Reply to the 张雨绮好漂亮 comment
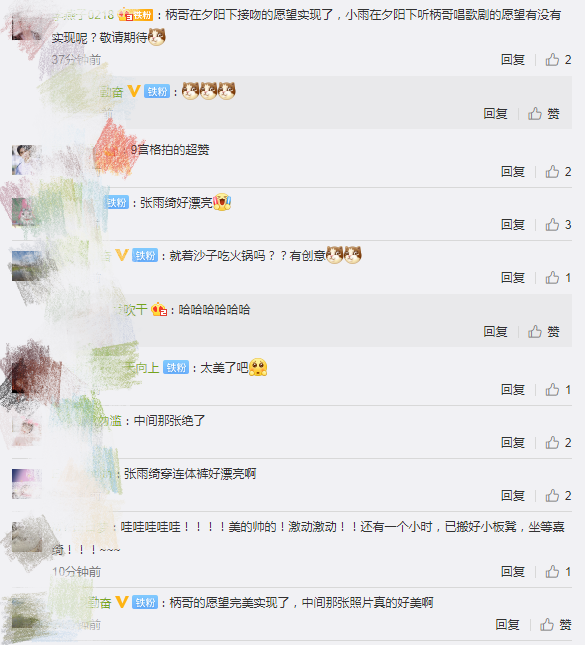The width and height of the screenshot is (585, 645). point(513,225)
